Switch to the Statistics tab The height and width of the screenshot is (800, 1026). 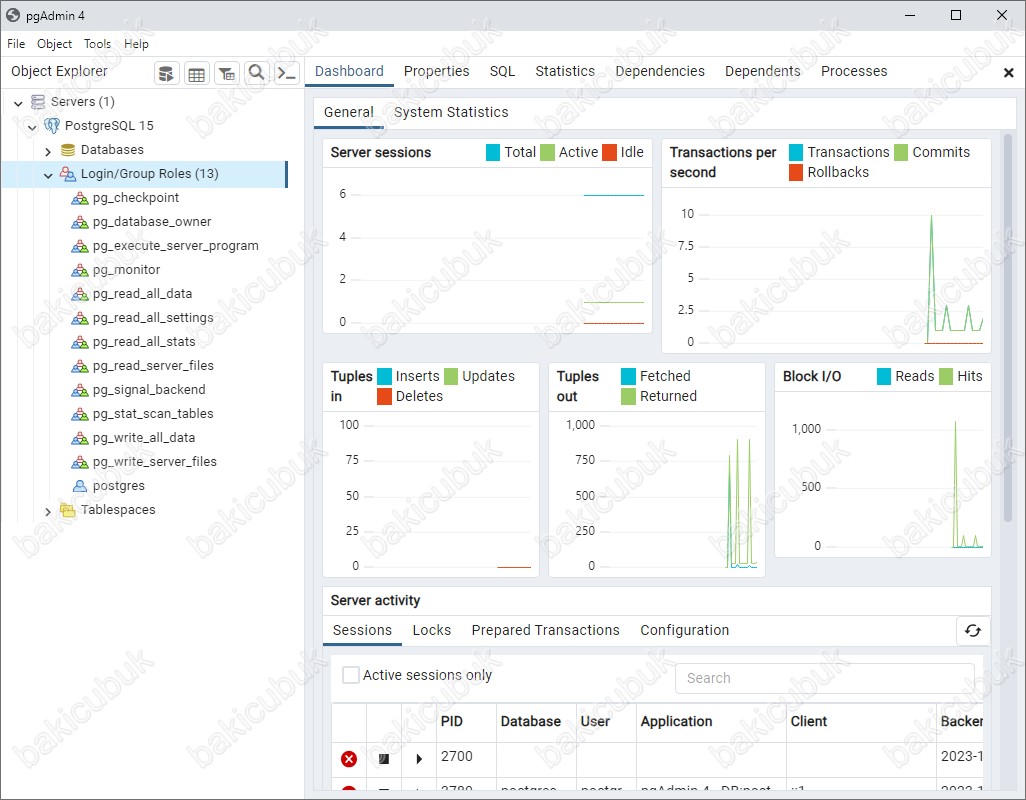565,71
